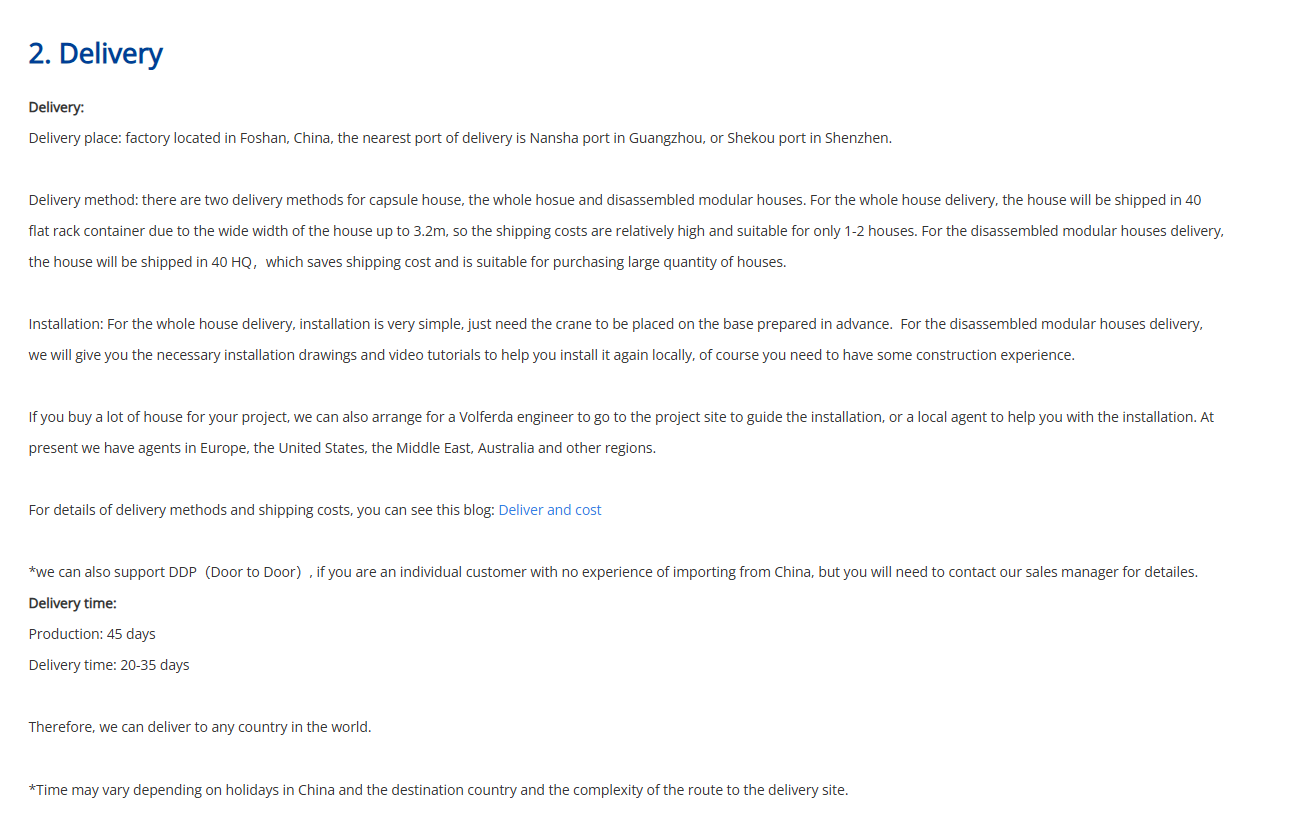The height and width of the screenshot is (813, 1295).
Task: Click the line starting "flat rack container due to"
Action: pyautogui.click(x=626, y=231)
